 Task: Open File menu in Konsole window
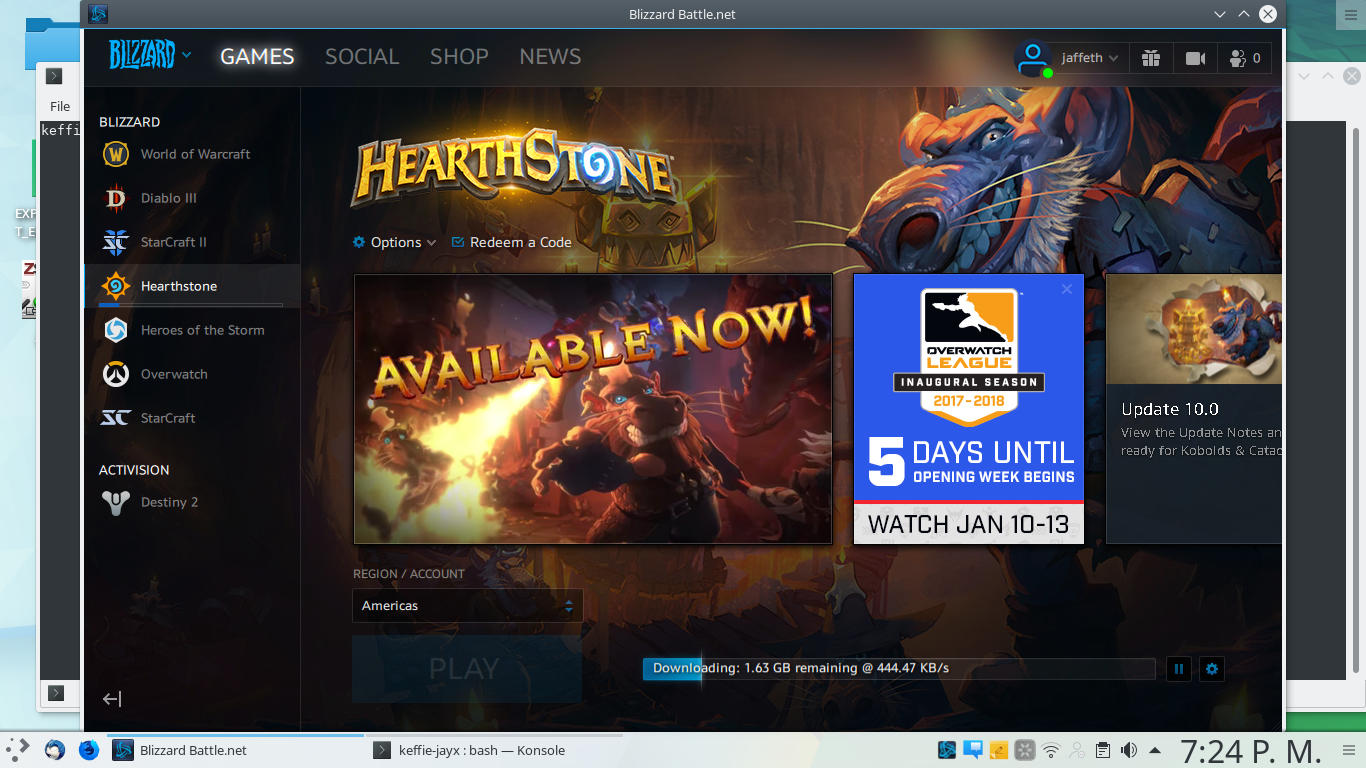[60, 106]
